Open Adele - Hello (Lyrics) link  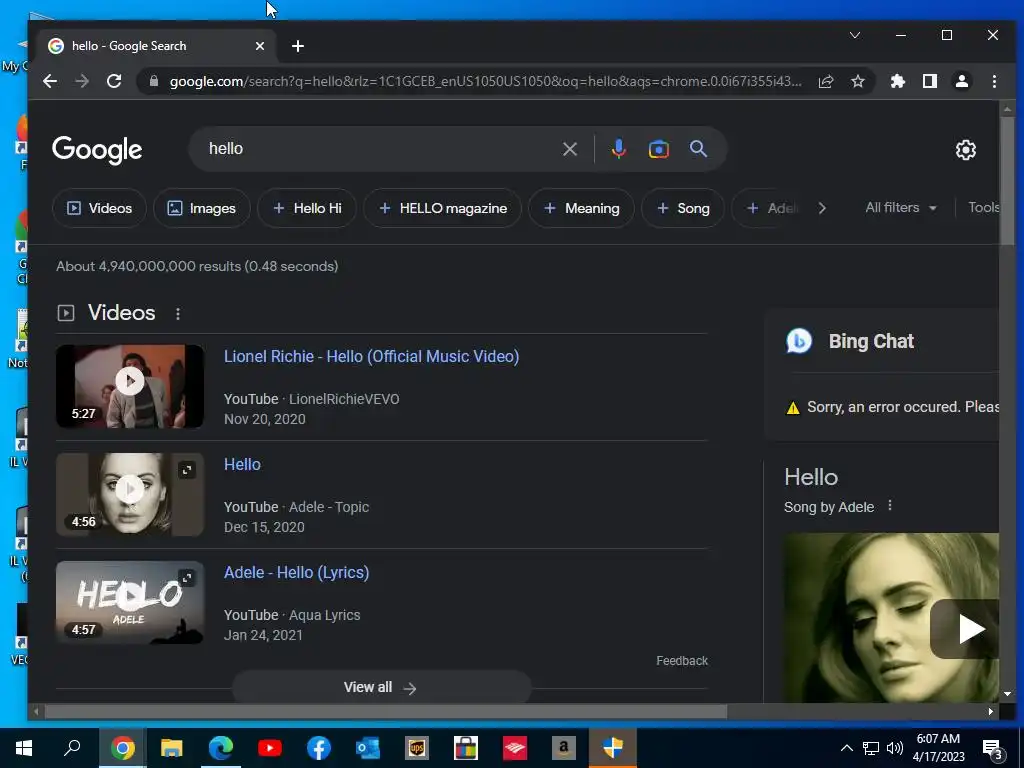click(x=296, y=573)
